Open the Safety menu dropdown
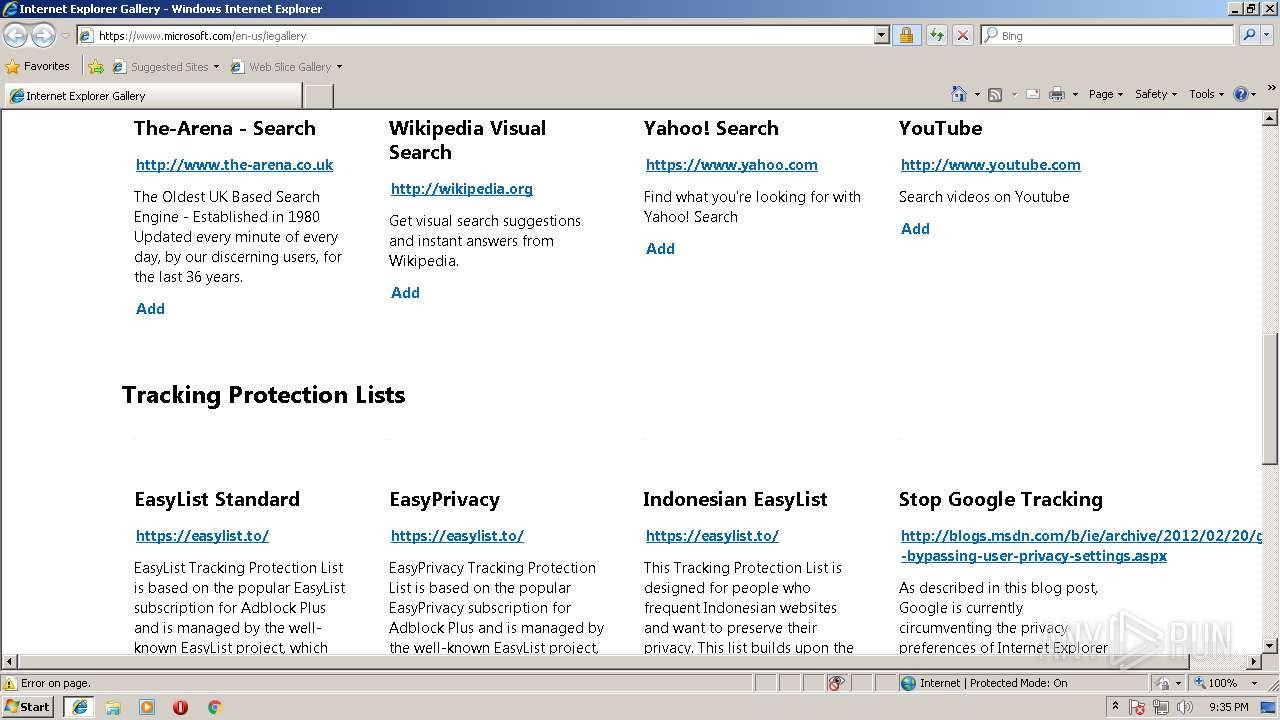Image resolution: width=1280 pixels, height=720 pixels. (1156, 94)
